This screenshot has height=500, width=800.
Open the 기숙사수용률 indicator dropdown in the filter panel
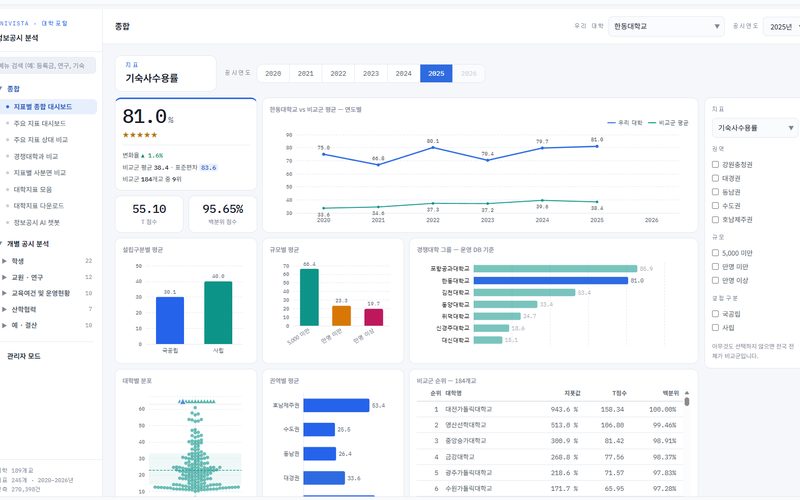pos(755,128)
